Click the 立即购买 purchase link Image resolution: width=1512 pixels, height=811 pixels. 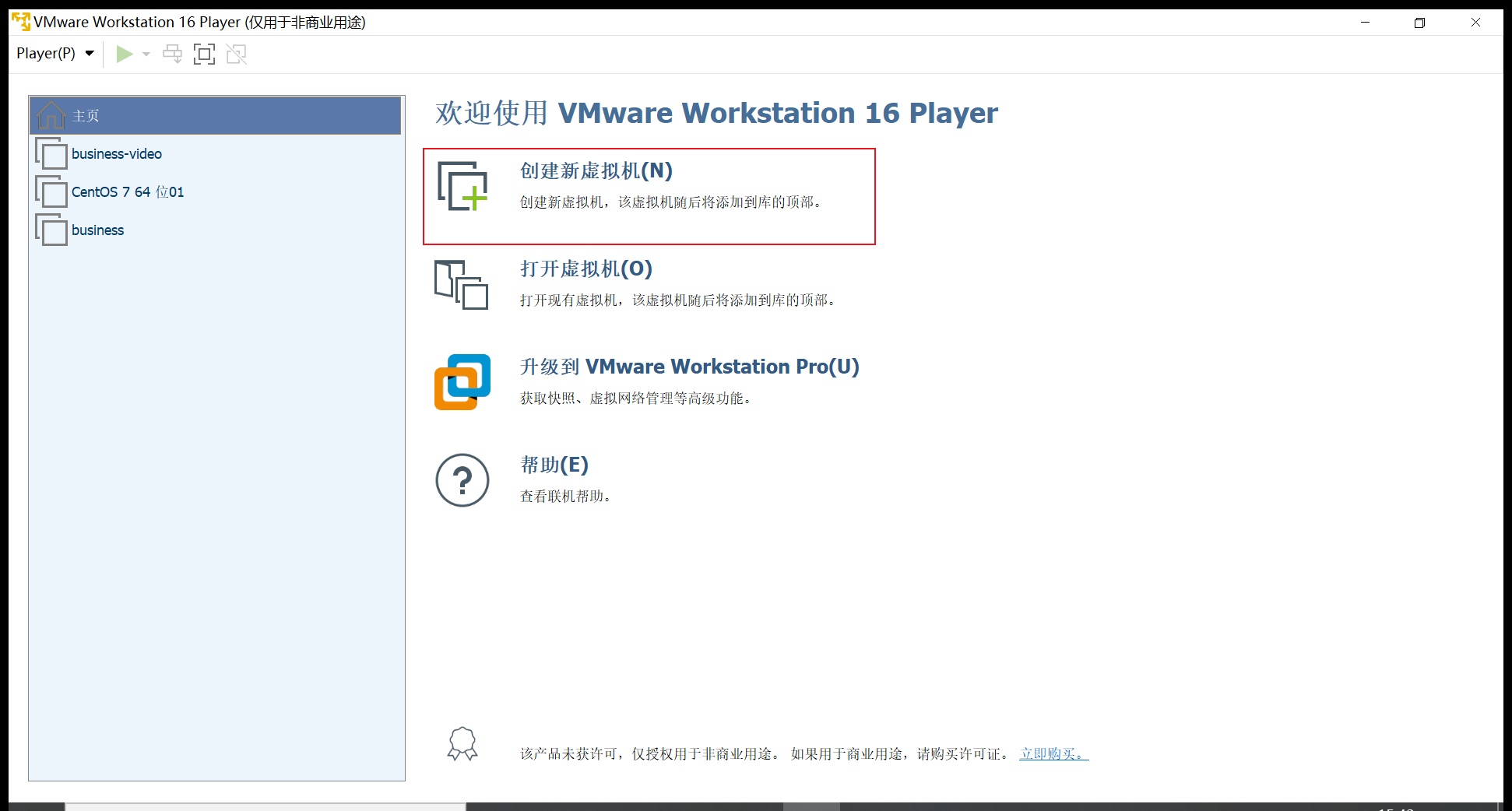(x=1054, y=754)
